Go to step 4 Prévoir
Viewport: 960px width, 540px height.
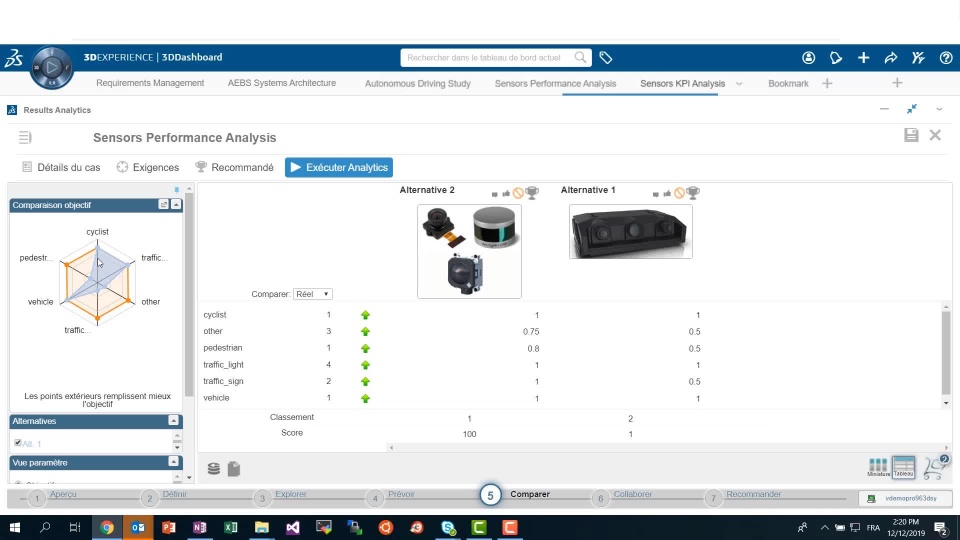pyautogui.click(x=375, y=498)
